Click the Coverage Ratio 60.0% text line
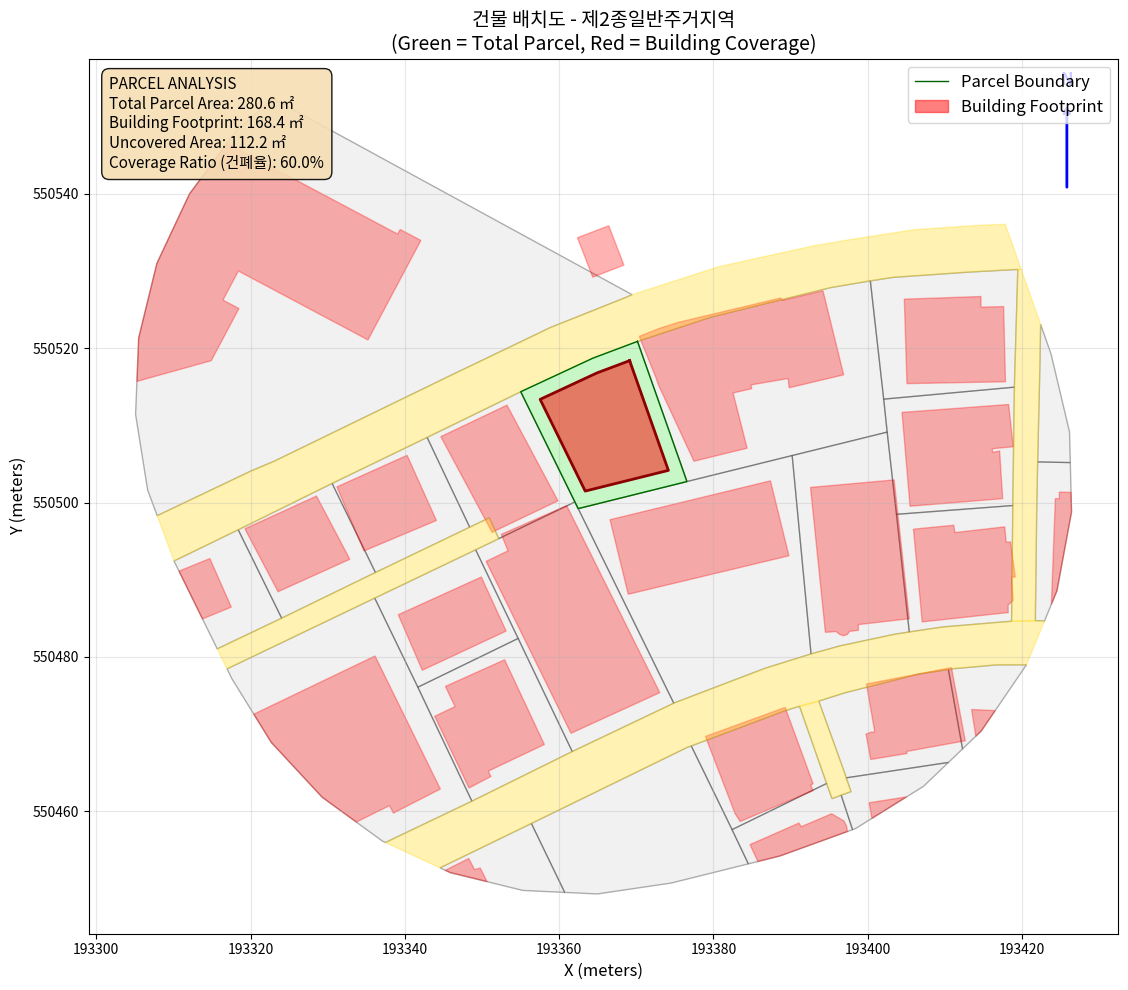 click(x=216, y=162)
